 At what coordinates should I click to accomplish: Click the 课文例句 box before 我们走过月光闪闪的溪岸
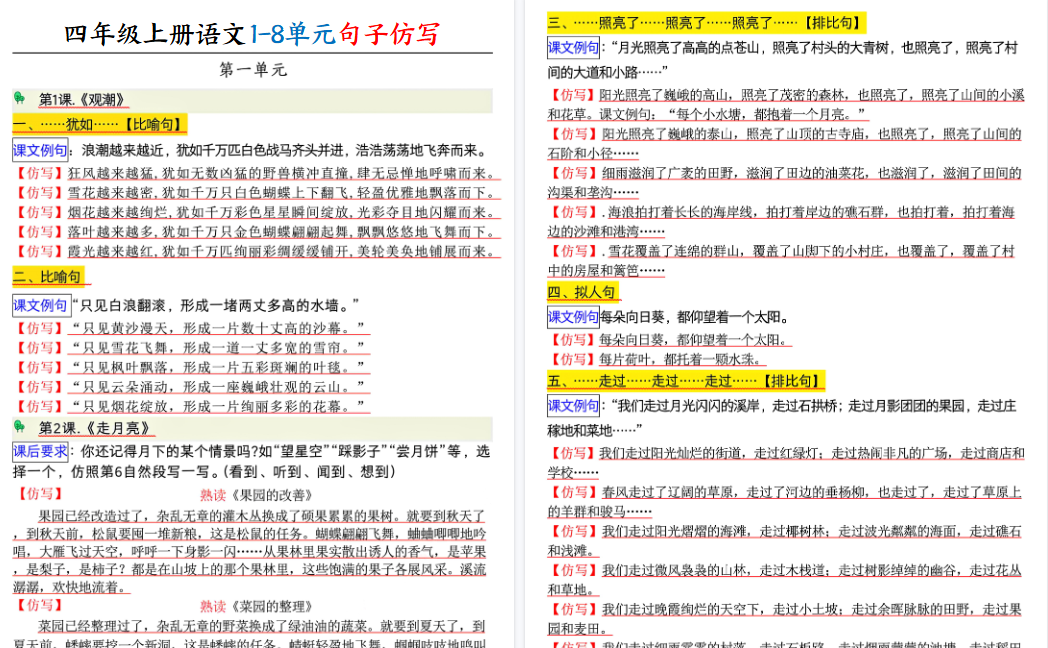(573, 406)
